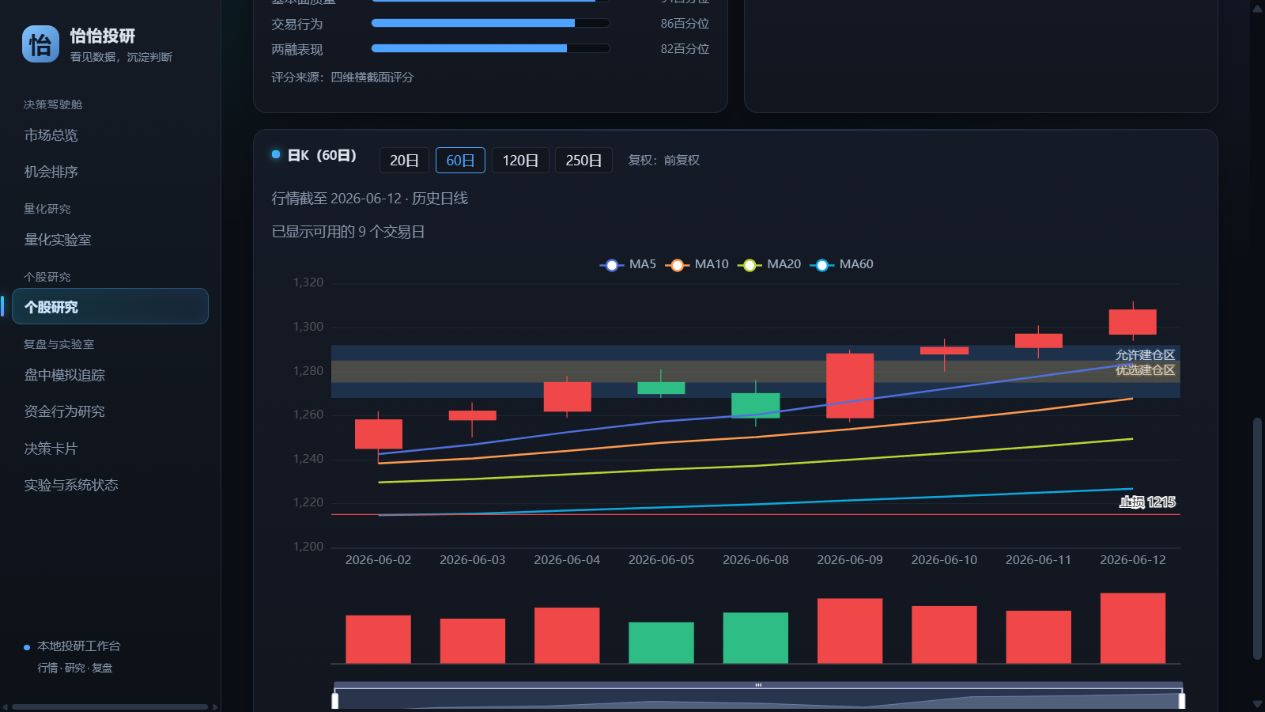The image size is (1265, 712).
Task: Switch K-line range to 120日
Action: pyautogui.click(x=520, y=160)
